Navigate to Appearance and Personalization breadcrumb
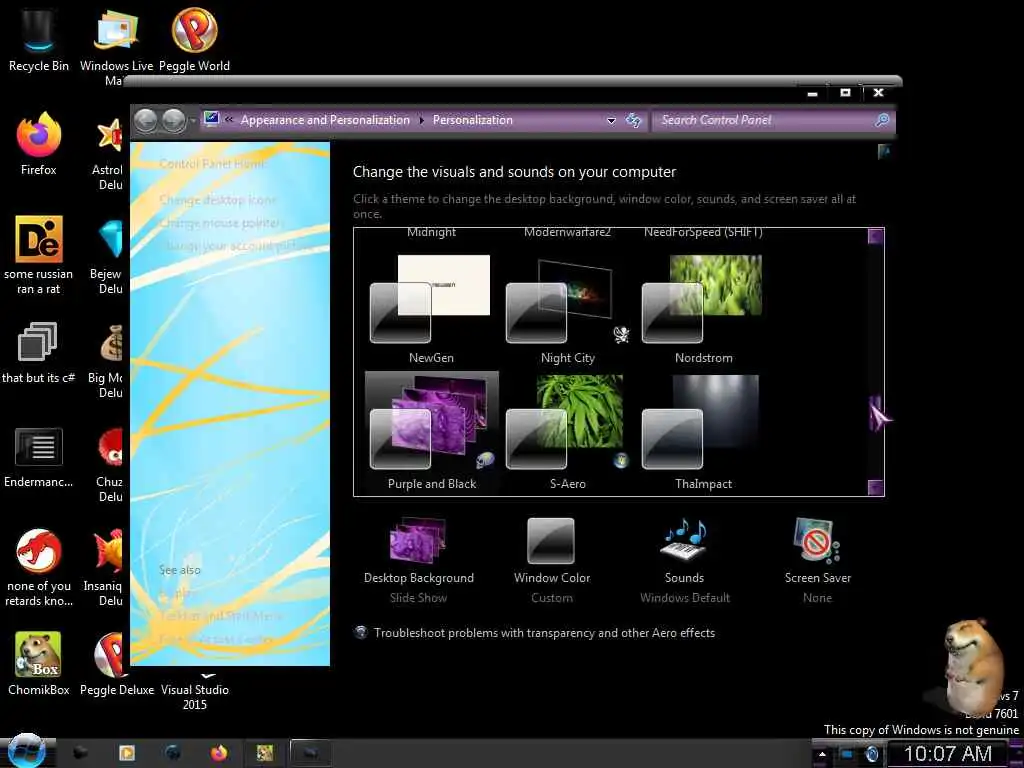 pyautogui.click(x=325, y=120)
